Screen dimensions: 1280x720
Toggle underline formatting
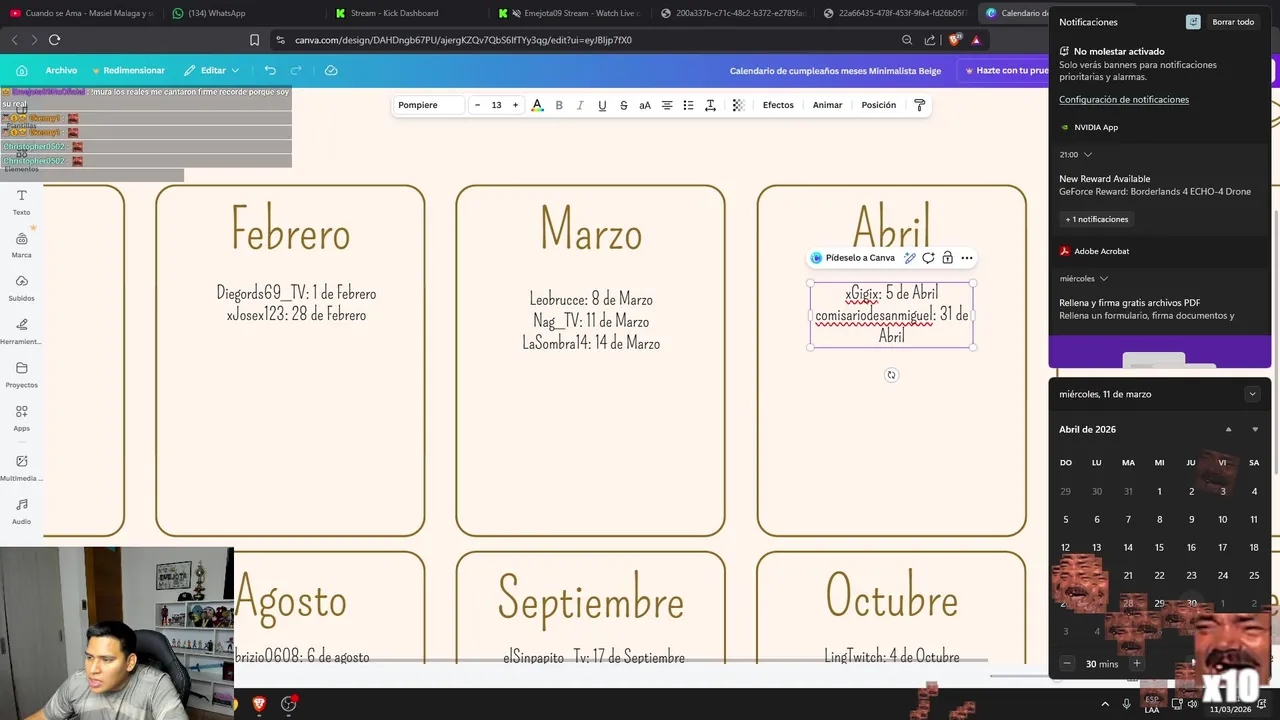[602, 105]
